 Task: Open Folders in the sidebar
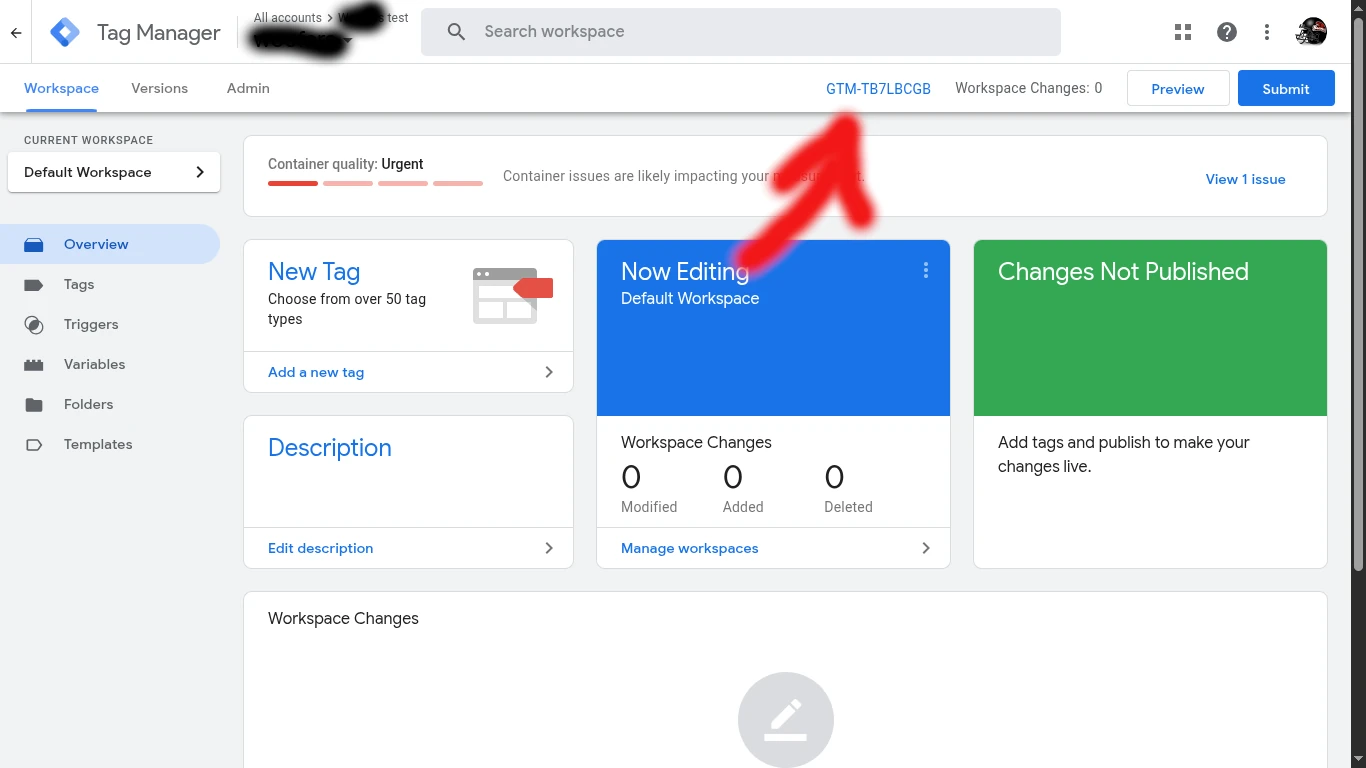pos(88,404)
